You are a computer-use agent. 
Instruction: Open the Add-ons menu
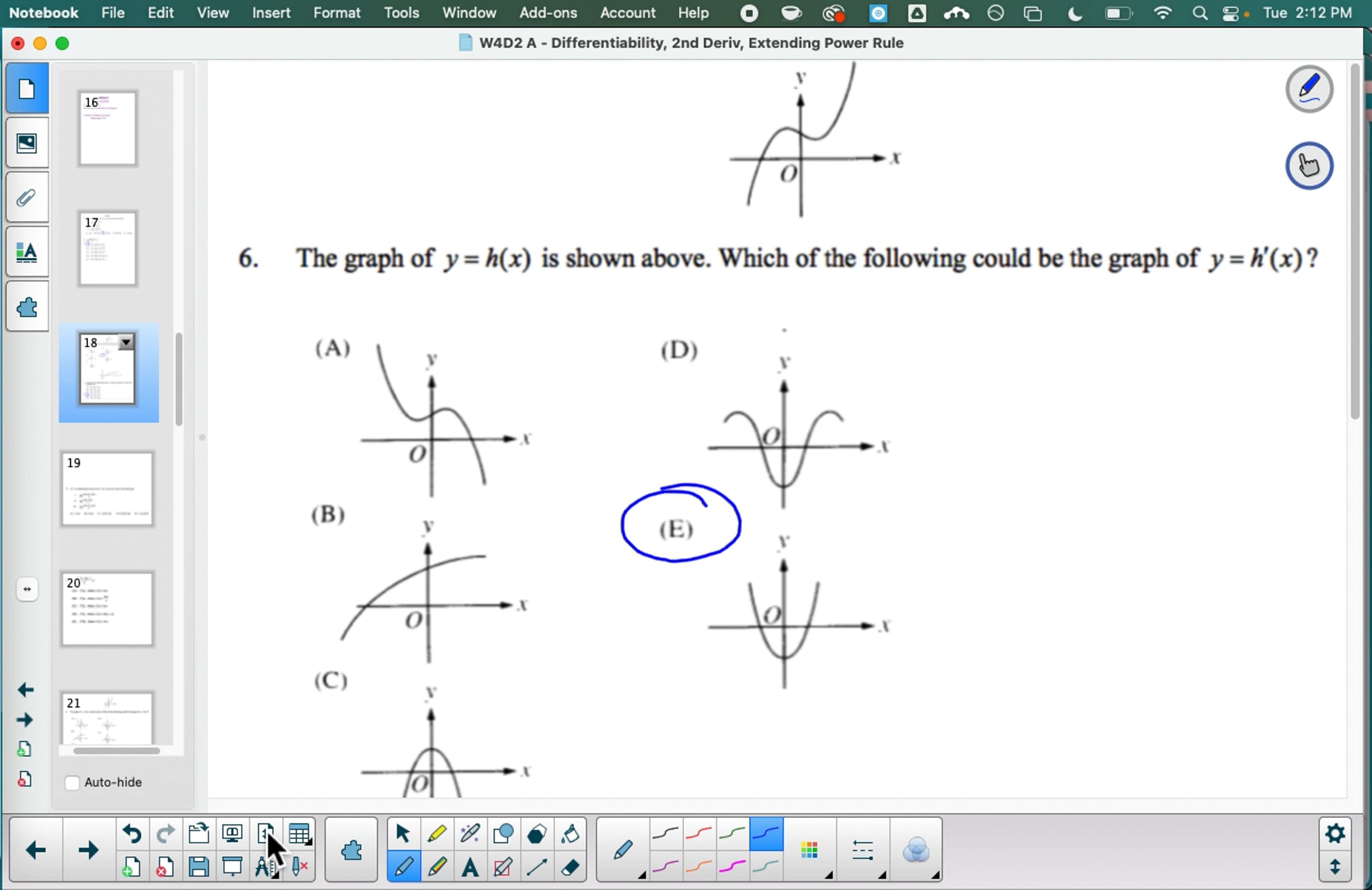click(548, 13)
